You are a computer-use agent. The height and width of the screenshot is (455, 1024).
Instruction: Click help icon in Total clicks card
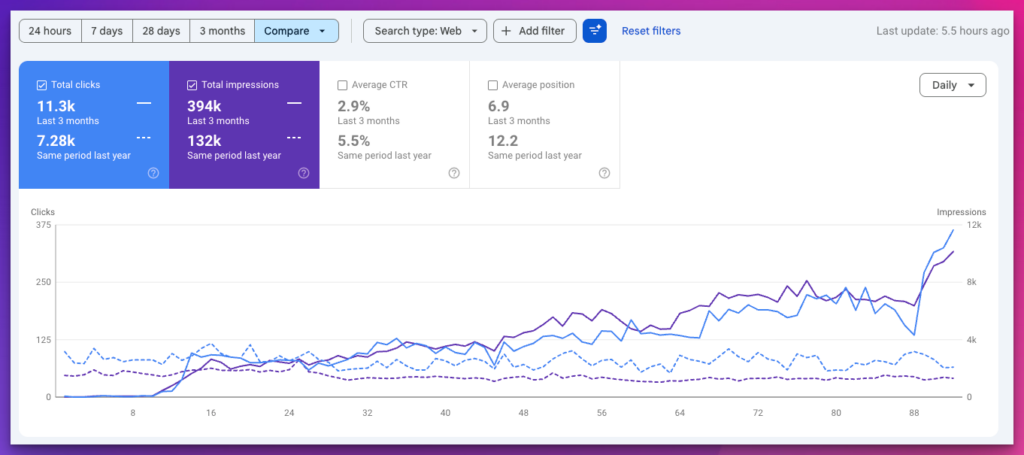[x=153, y=173]
